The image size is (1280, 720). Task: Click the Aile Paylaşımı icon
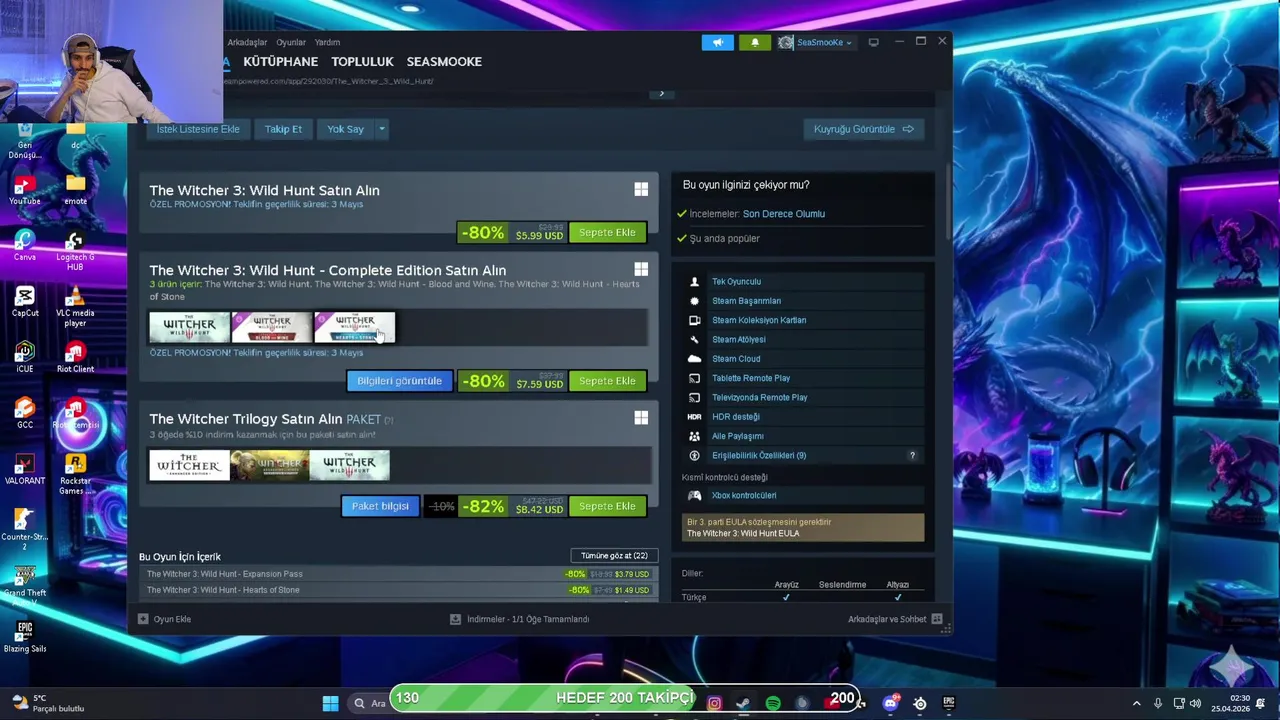coord(694,436)
